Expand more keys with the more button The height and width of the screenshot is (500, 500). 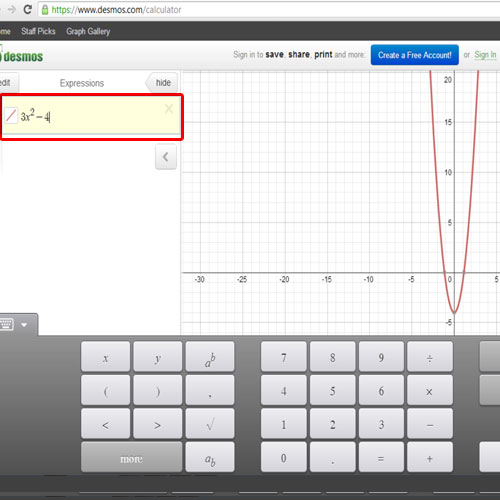pos(131,458)
